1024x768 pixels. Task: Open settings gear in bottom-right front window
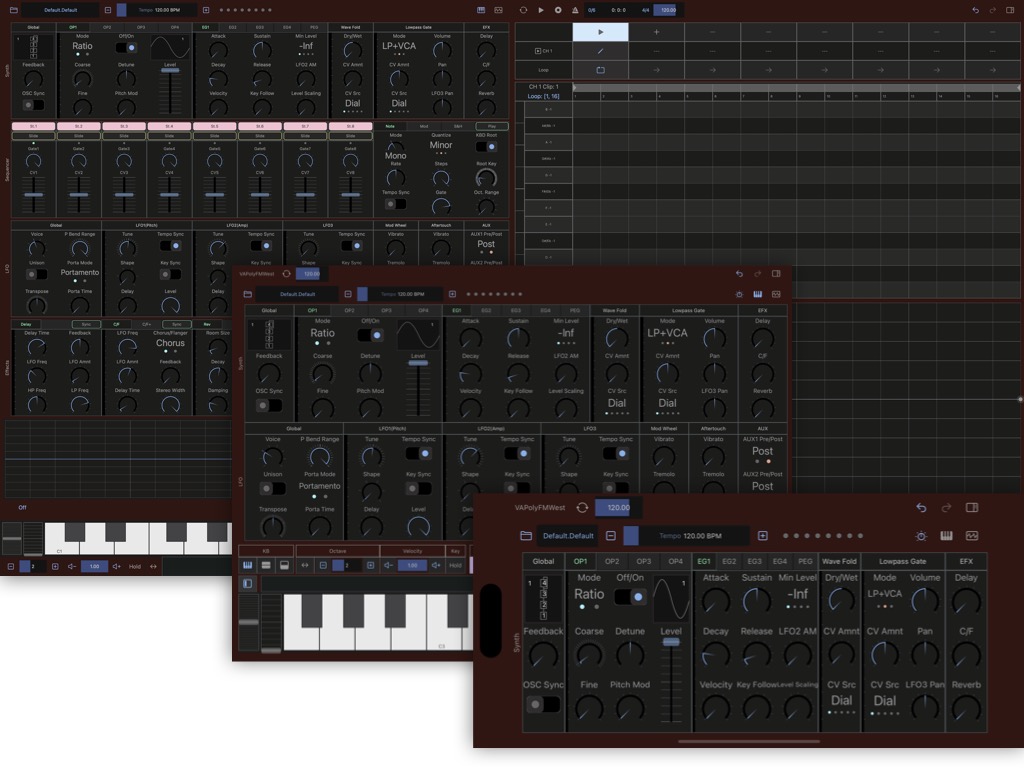(921, 536)
